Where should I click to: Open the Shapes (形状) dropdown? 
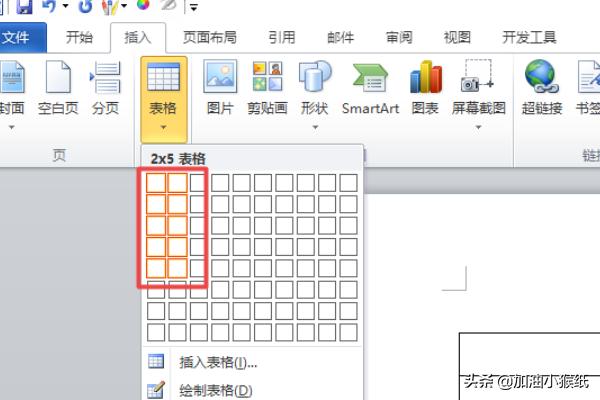point(315,90)
